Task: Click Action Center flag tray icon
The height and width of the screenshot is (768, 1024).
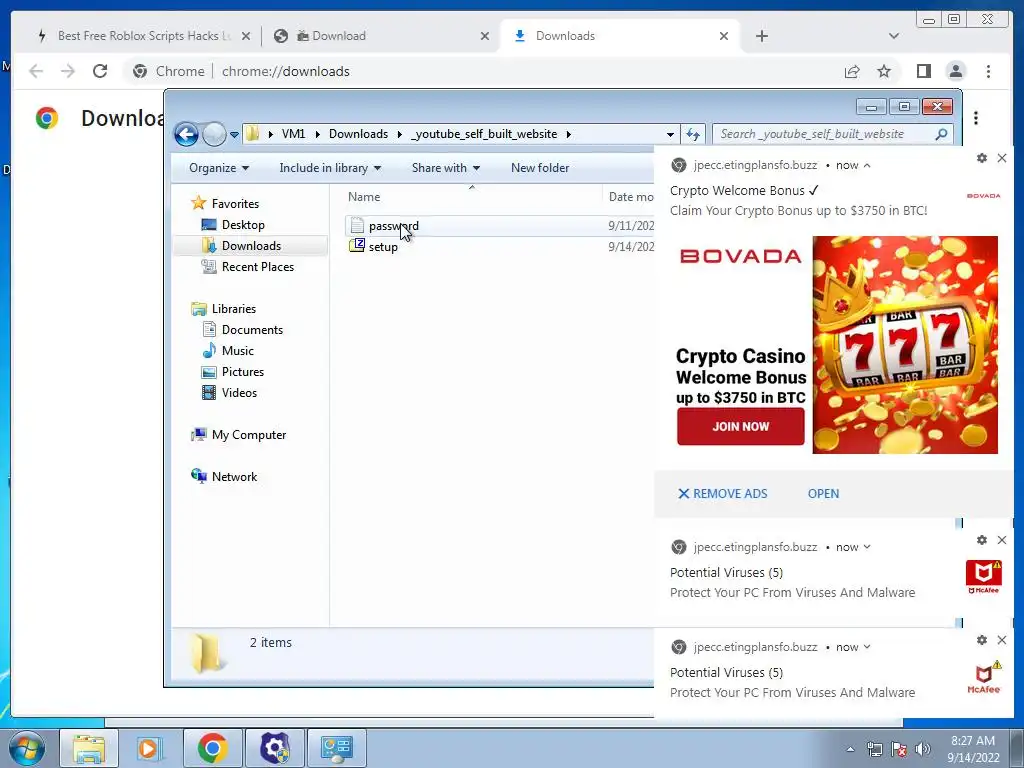Action: coord(899,749)
